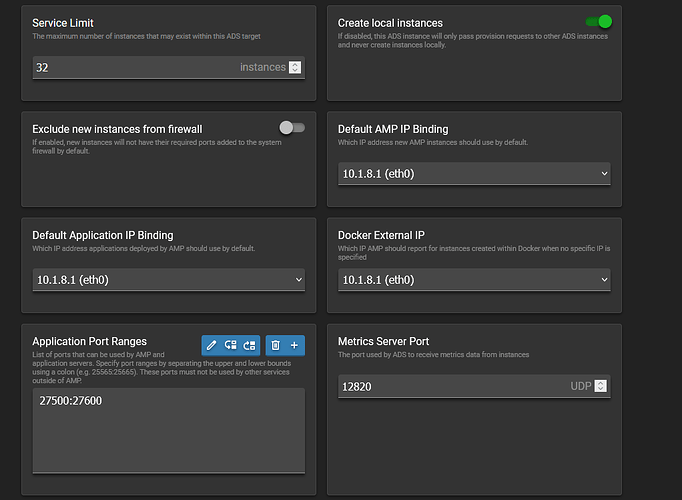Enable Exclude new instances from firewall

pos(291,127)
